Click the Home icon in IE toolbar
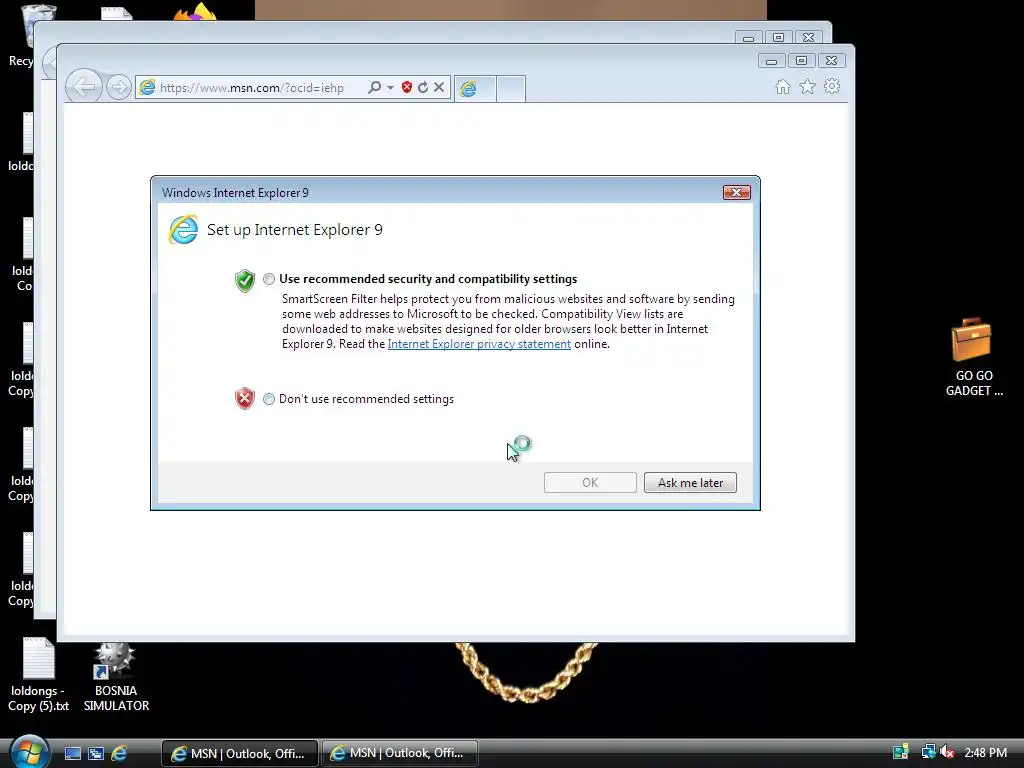The image size is (1024, 768). coord(782,87)
